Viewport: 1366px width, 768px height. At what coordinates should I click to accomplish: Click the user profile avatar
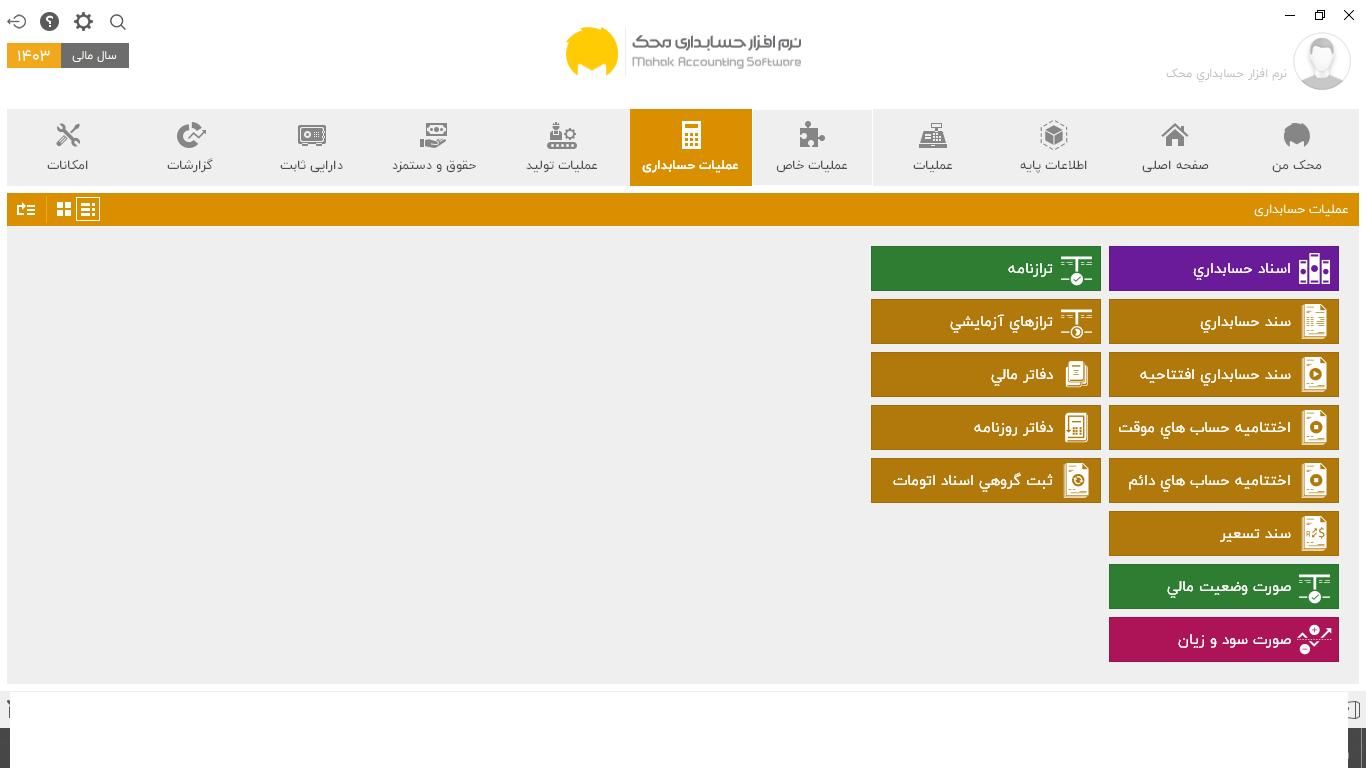tap(1321, 61)
